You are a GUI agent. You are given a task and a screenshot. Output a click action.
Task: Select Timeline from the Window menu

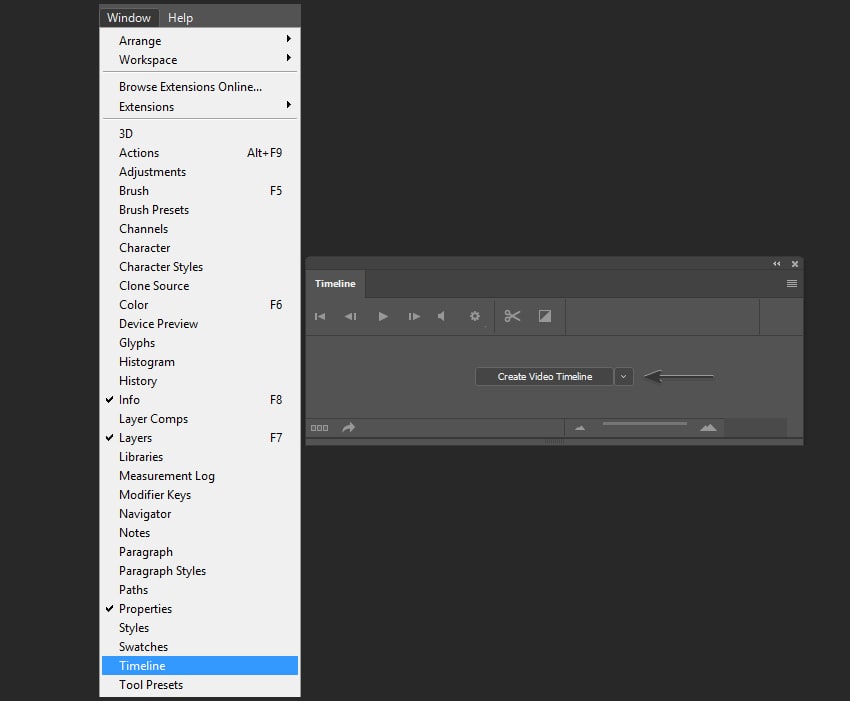pos(143,666)
